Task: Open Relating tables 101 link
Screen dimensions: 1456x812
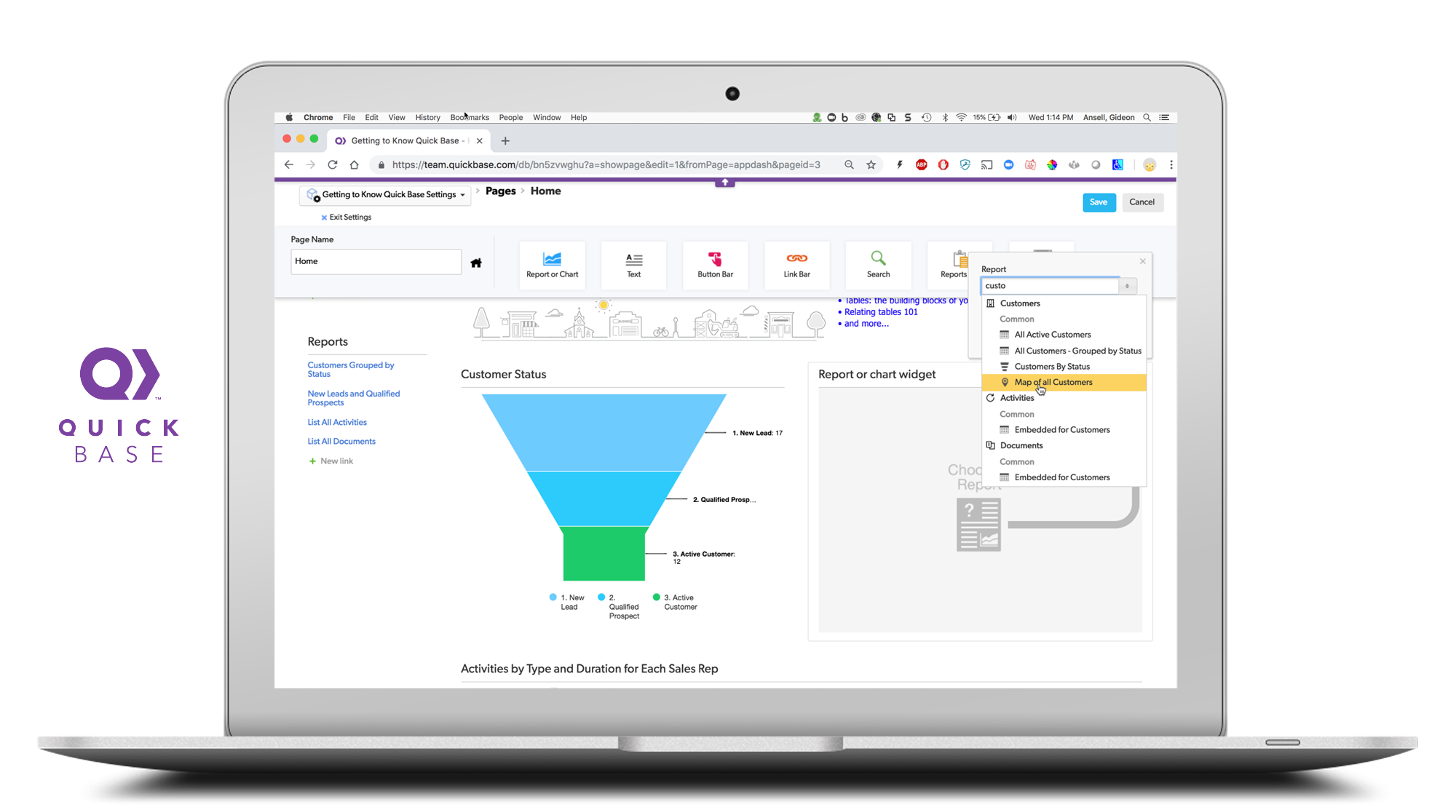Action: click(x=881, y=312)
